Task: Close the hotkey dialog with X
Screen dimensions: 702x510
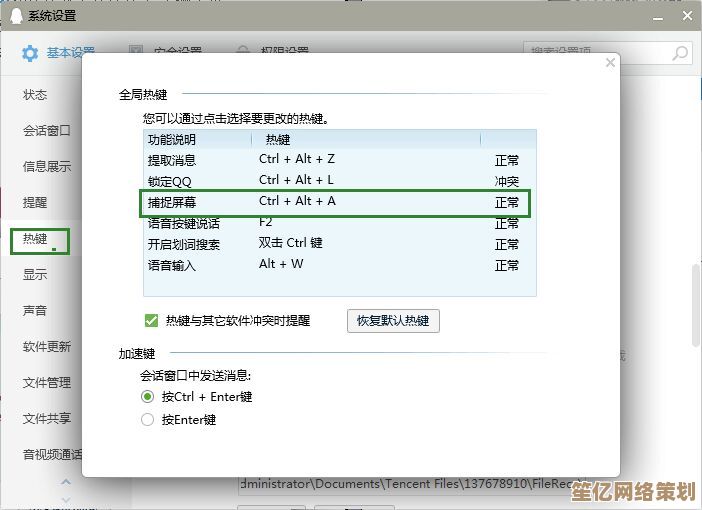Action: coord(610,63)
